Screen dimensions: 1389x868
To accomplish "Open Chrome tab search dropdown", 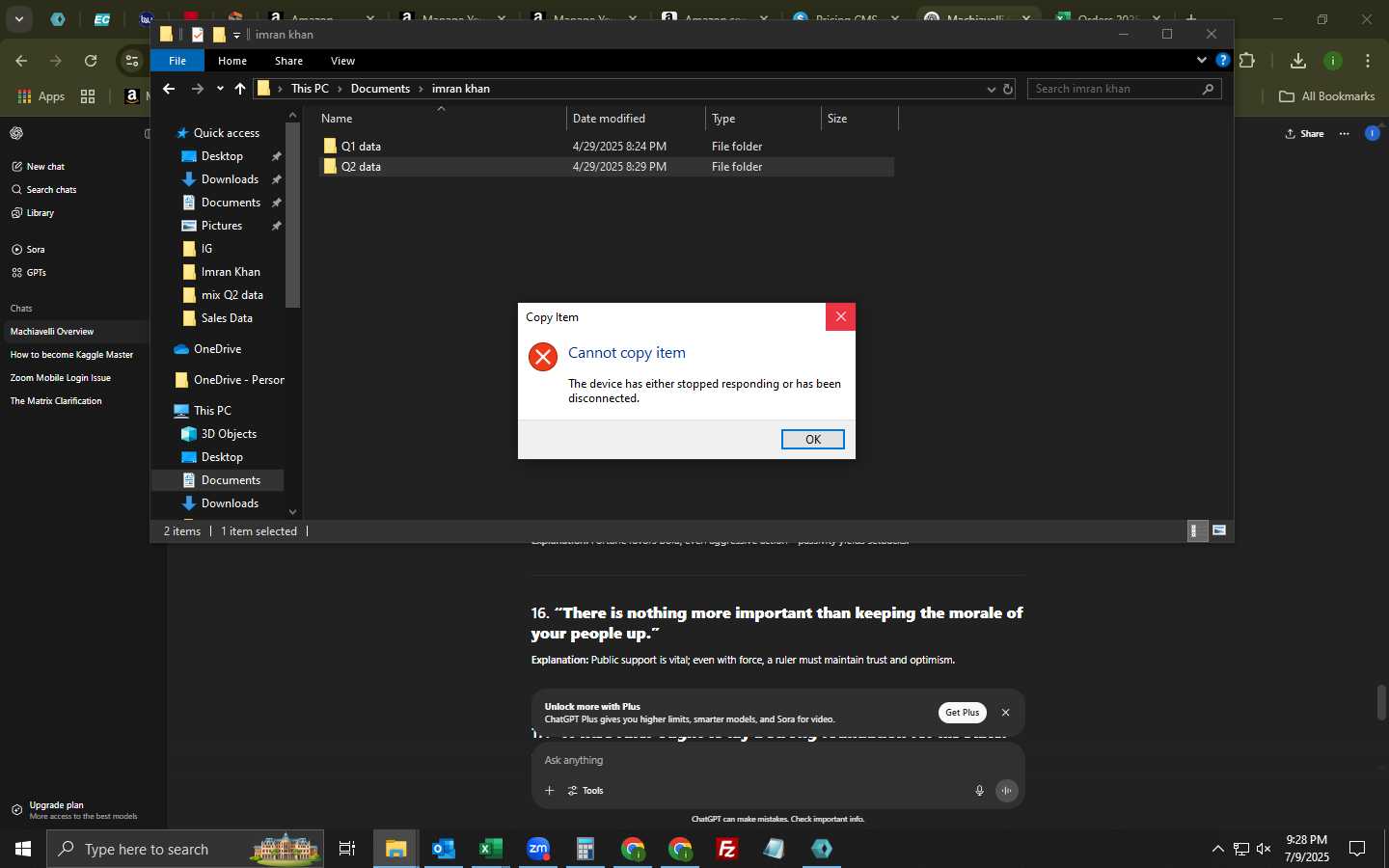I will click(18, 18).
